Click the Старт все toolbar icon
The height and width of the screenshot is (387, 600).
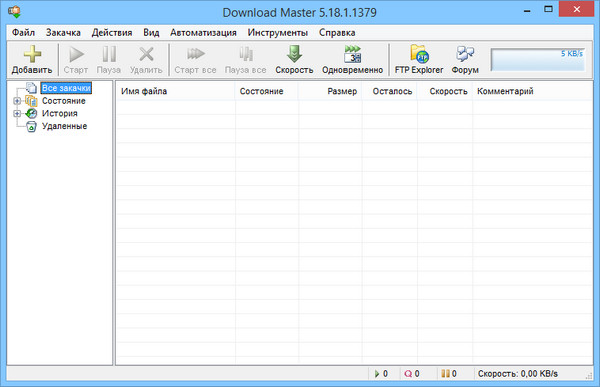pyautogui.click(x=196, y=54)
